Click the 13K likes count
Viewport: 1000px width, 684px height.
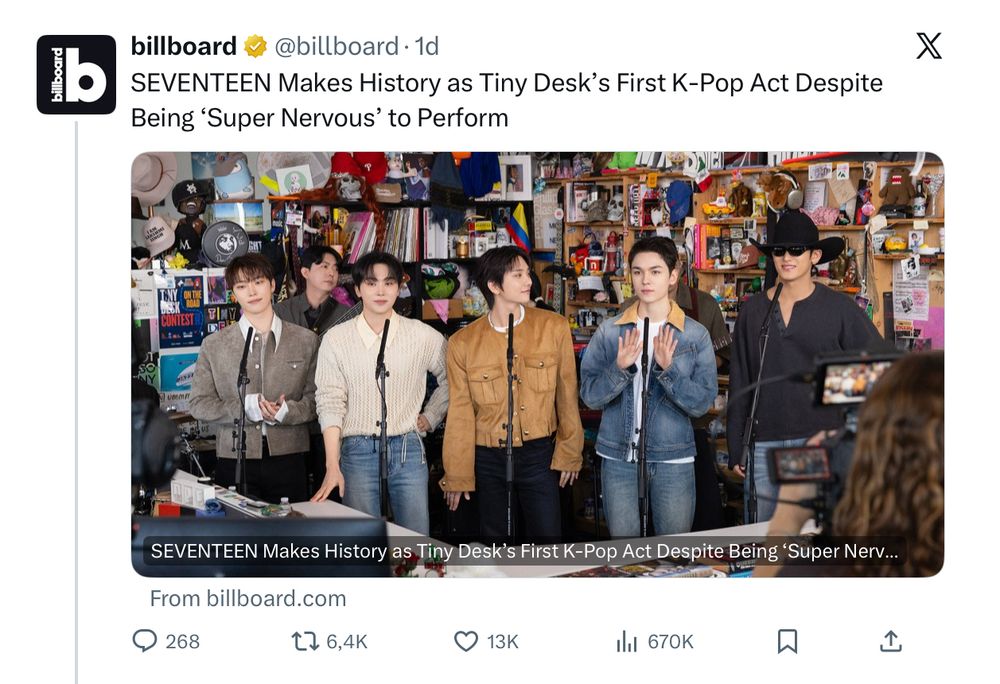[x=503, y=642]
